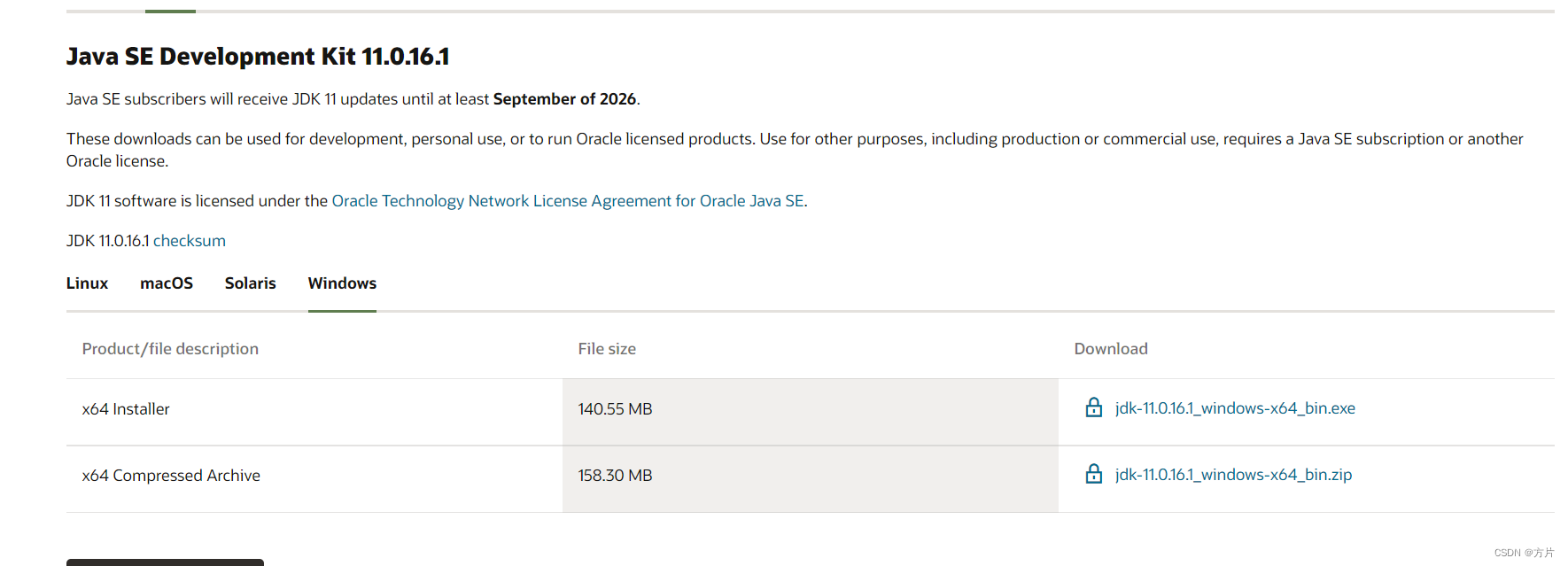
Task: Click the Java SE Development Kit 11.0.16.1 heading
Action: 258,57
